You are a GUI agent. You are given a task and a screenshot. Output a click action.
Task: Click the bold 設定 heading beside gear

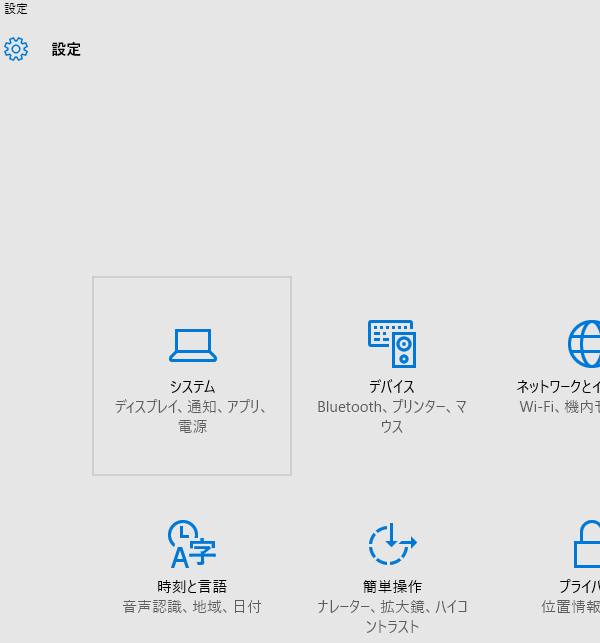click(66, 49)
